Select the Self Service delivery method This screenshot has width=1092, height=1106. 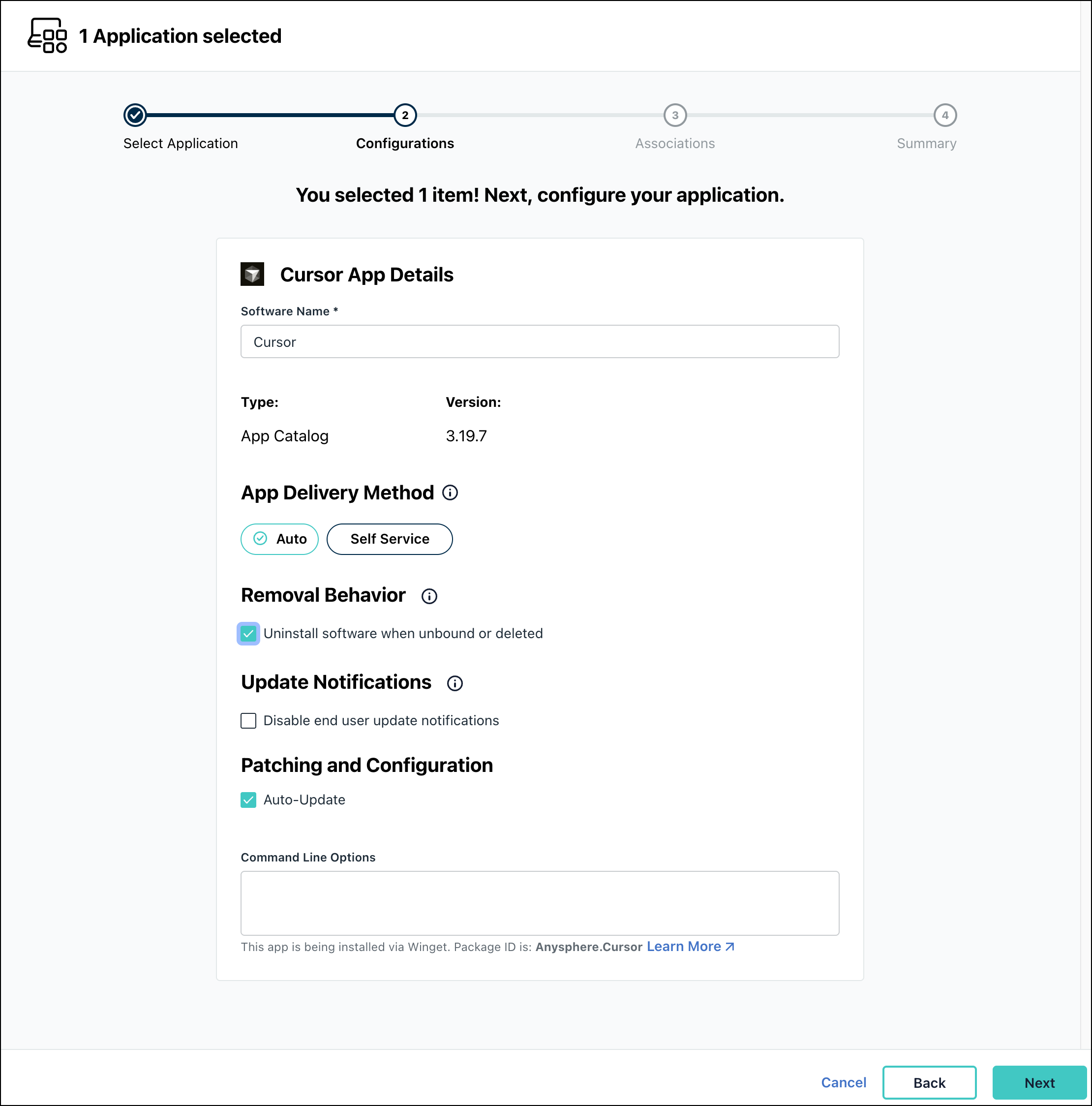click(390, 539)
